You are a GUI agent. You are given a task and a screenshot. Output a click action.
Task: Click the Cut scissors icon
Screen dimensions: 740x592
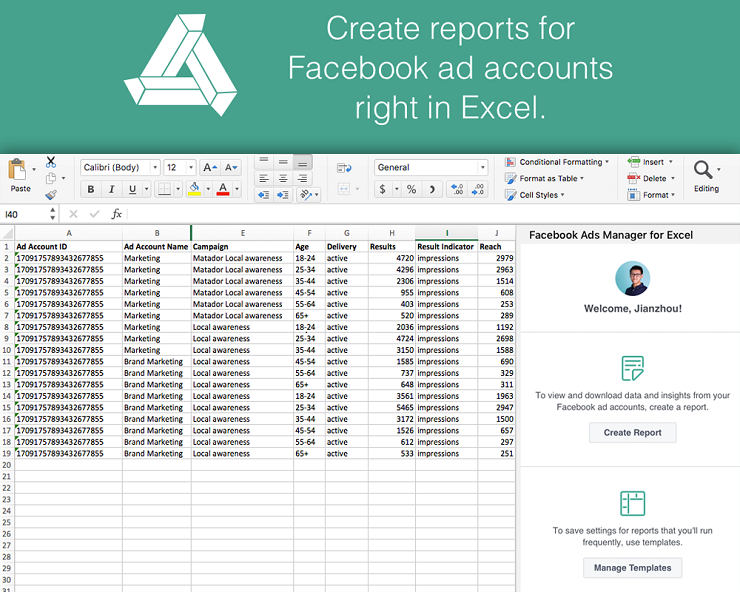pyautogui.click(x=51, y=162)
